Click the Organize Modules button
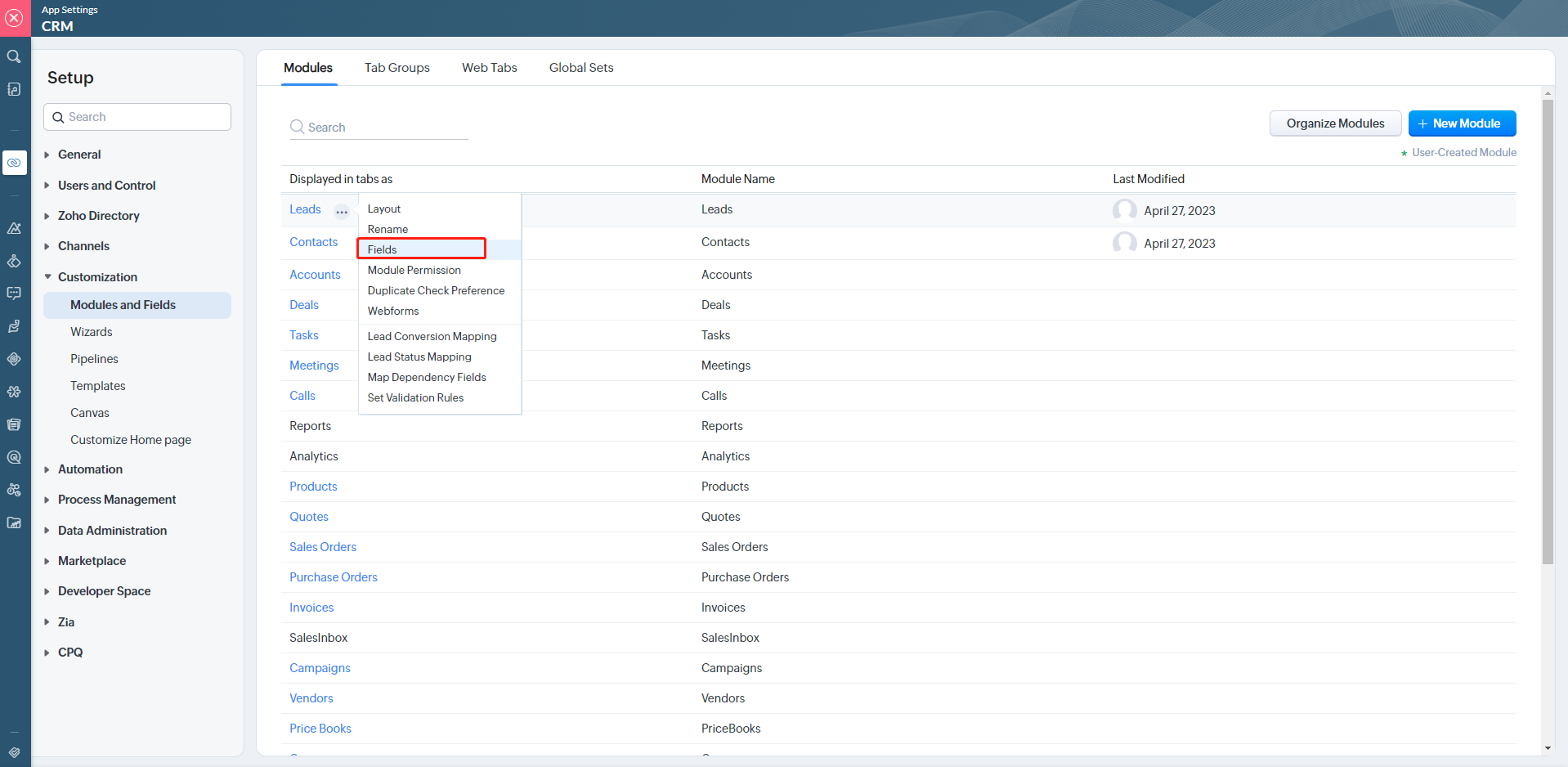This screenshot has width=1568, height=767. coord(1335,123)
